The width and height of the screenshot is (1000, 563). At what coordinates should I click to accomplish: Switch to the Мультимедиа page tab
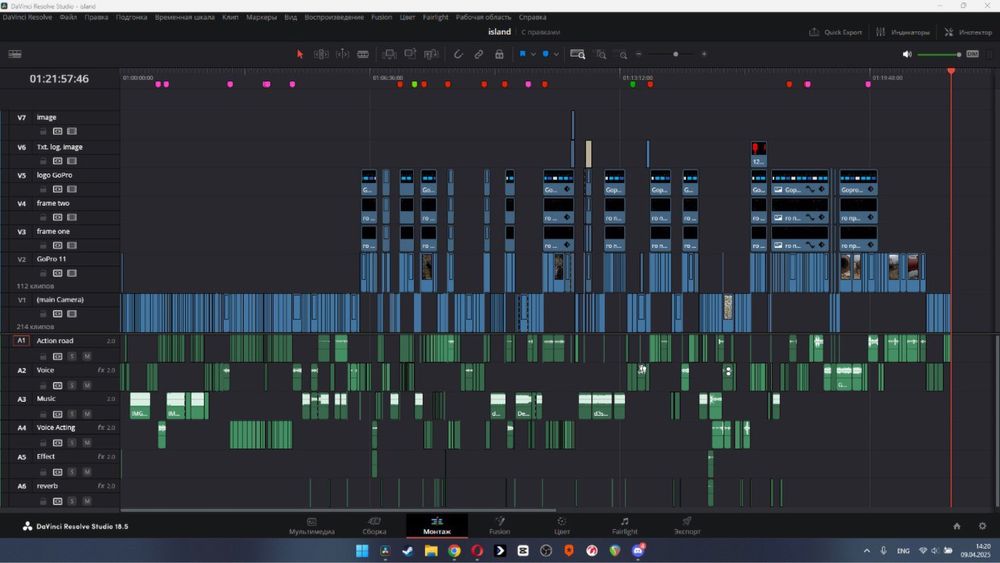(x=312, y=526)
